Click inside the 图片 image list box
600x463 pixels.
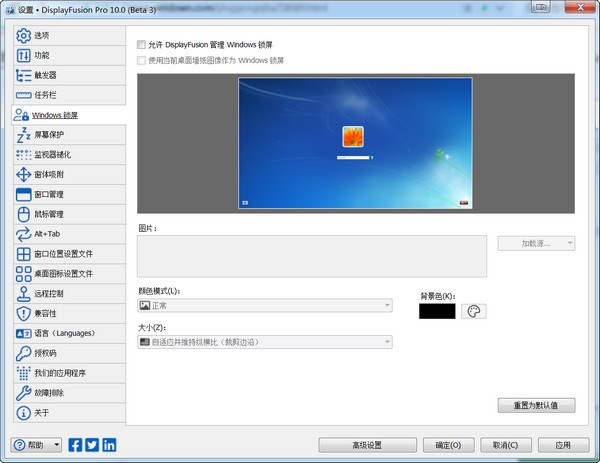coord(312,256)
